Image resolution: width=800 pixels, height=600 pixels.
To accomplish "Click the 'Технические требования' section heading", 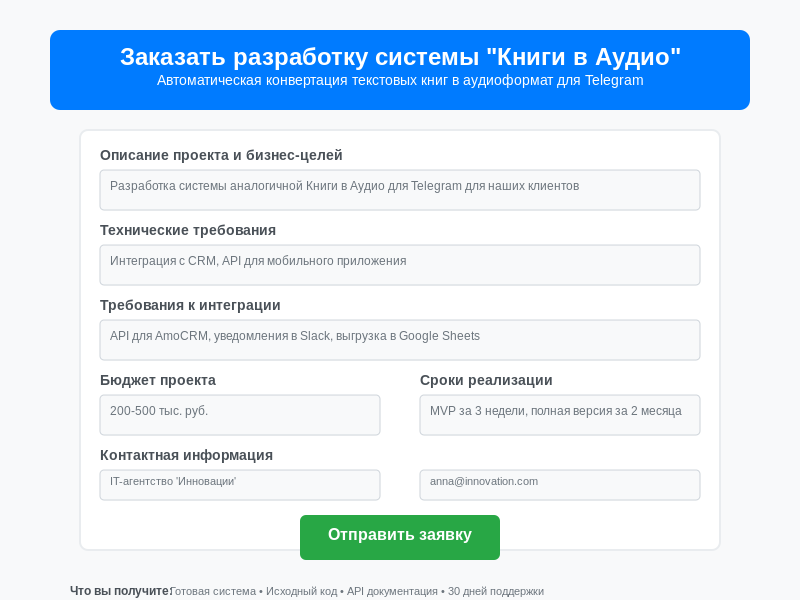I will click(x=188, y=230).
